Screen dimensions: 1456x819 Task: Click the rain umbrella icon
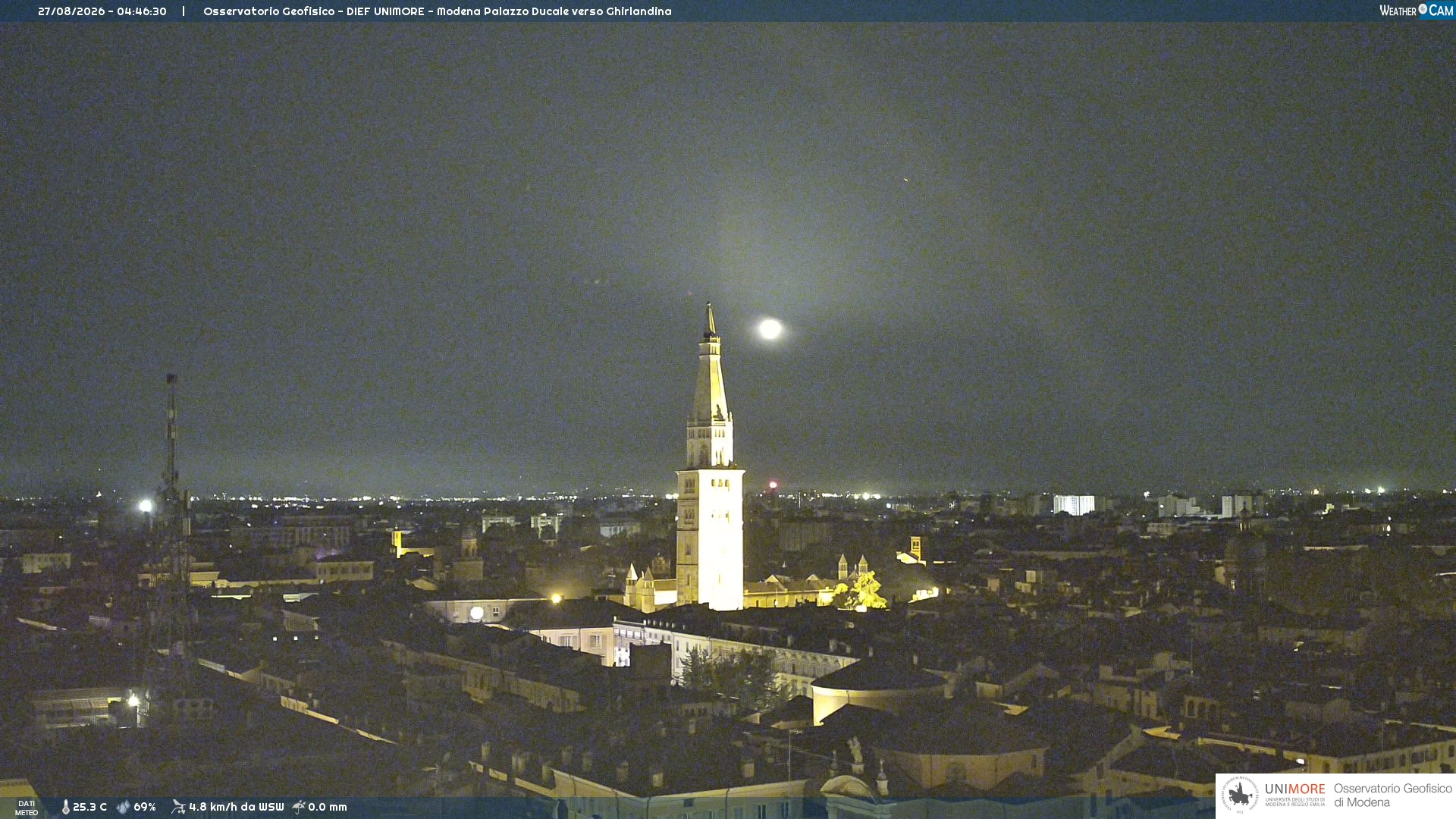click(x=299, y=807)
